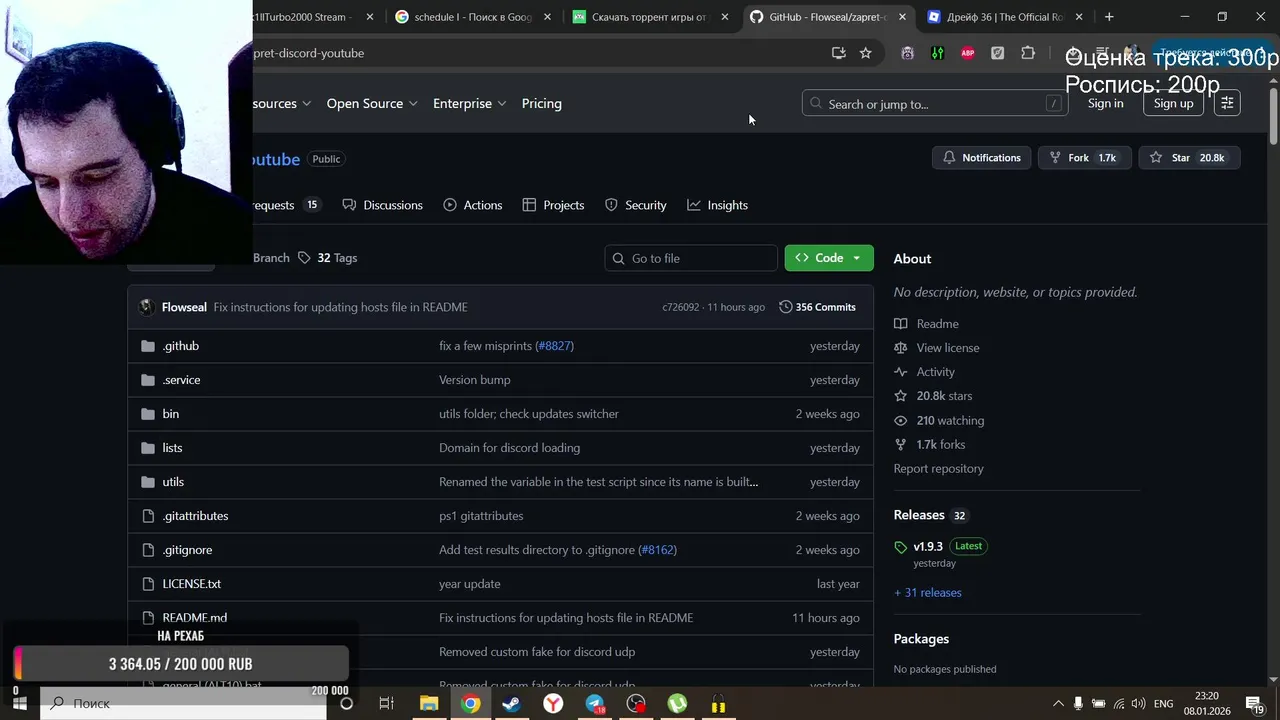Click the install app icon in address bar
The width and height of the screenshot is (1280, 720).
pyautogui.click(x=839, y=53)
